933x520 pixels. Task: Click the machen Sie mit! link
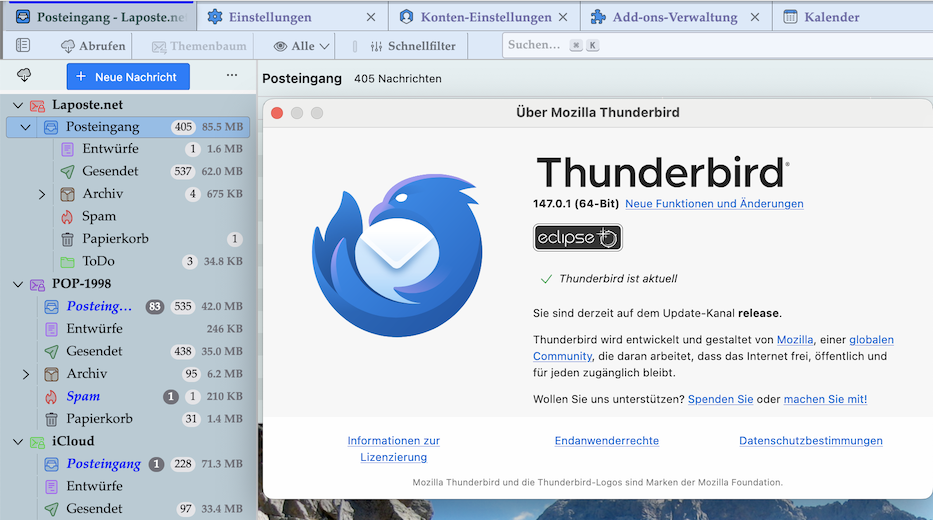point(825,399)
